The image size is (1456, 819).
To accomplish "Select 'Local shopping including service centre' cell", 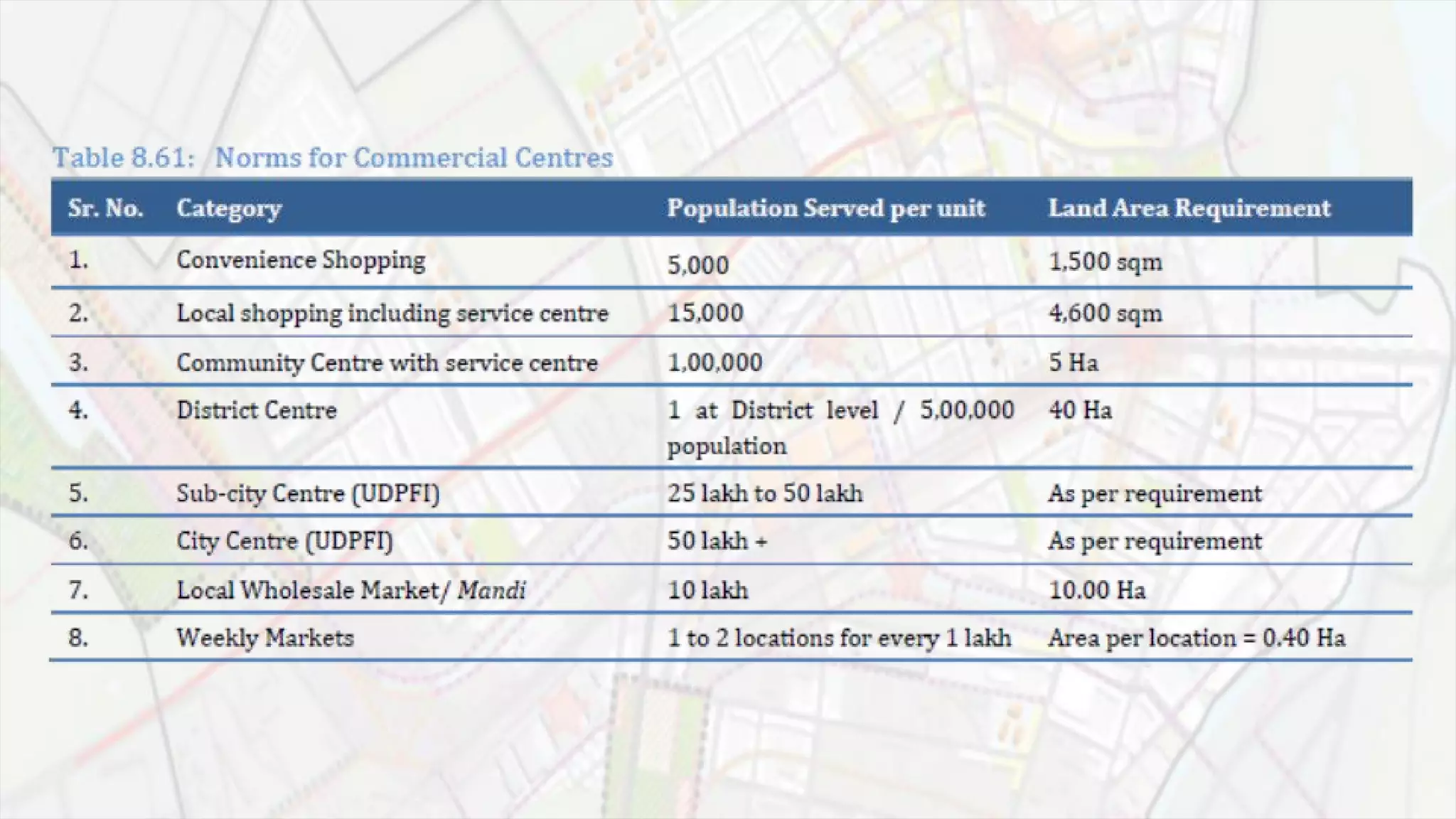I will pyautogui.click(x=392, y=313).
